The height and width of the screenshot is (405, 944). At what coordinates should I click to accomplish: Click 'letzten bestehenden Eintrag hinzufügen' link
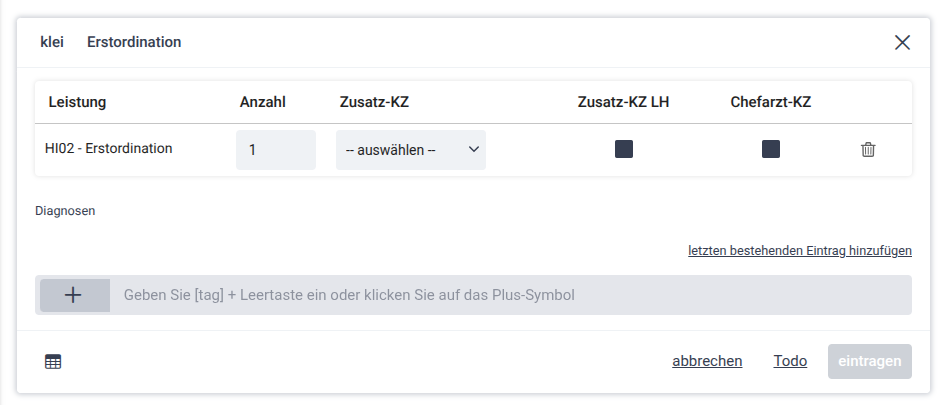(799, 251)
